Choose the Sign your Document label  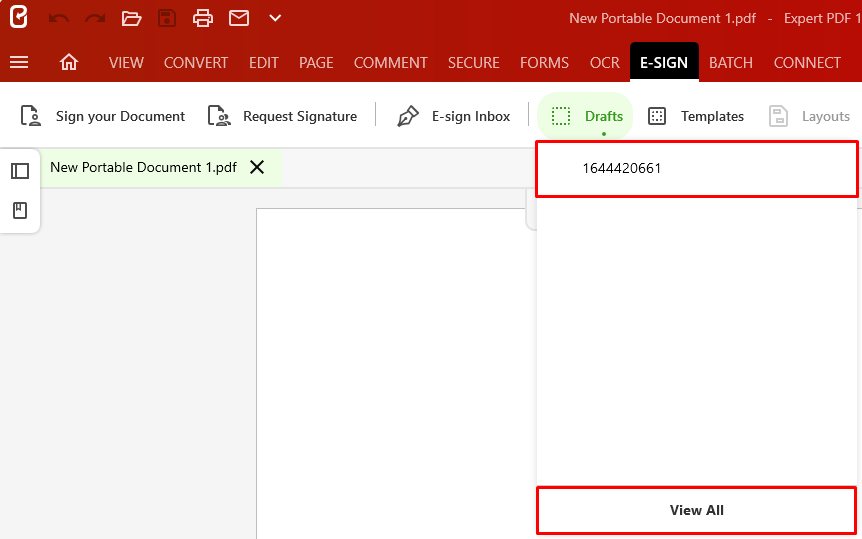tap(120, 117)
